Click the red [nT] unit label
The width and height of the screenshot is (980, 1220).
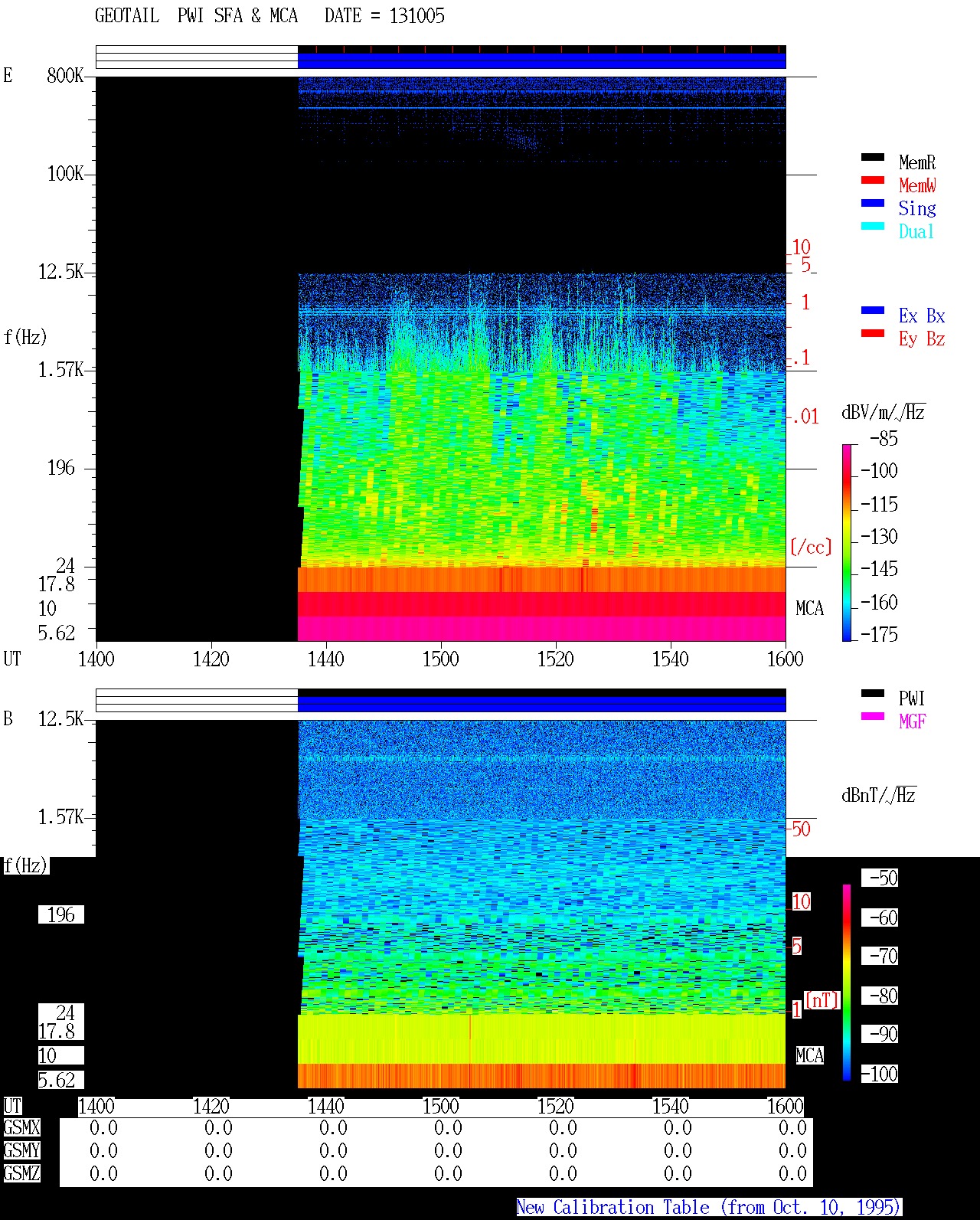pos(822,1000)
